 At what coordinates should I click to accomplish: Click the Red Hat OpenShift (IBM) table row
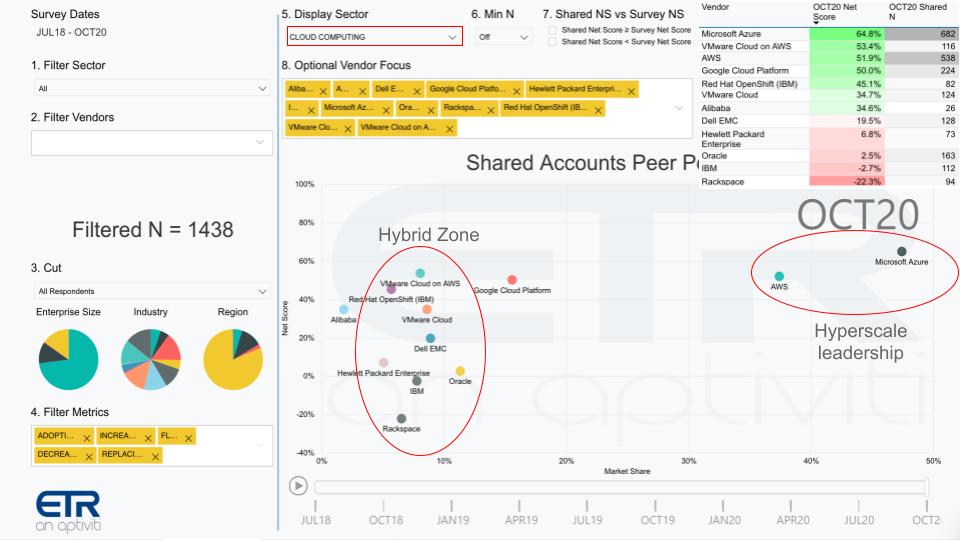point(828,84)
